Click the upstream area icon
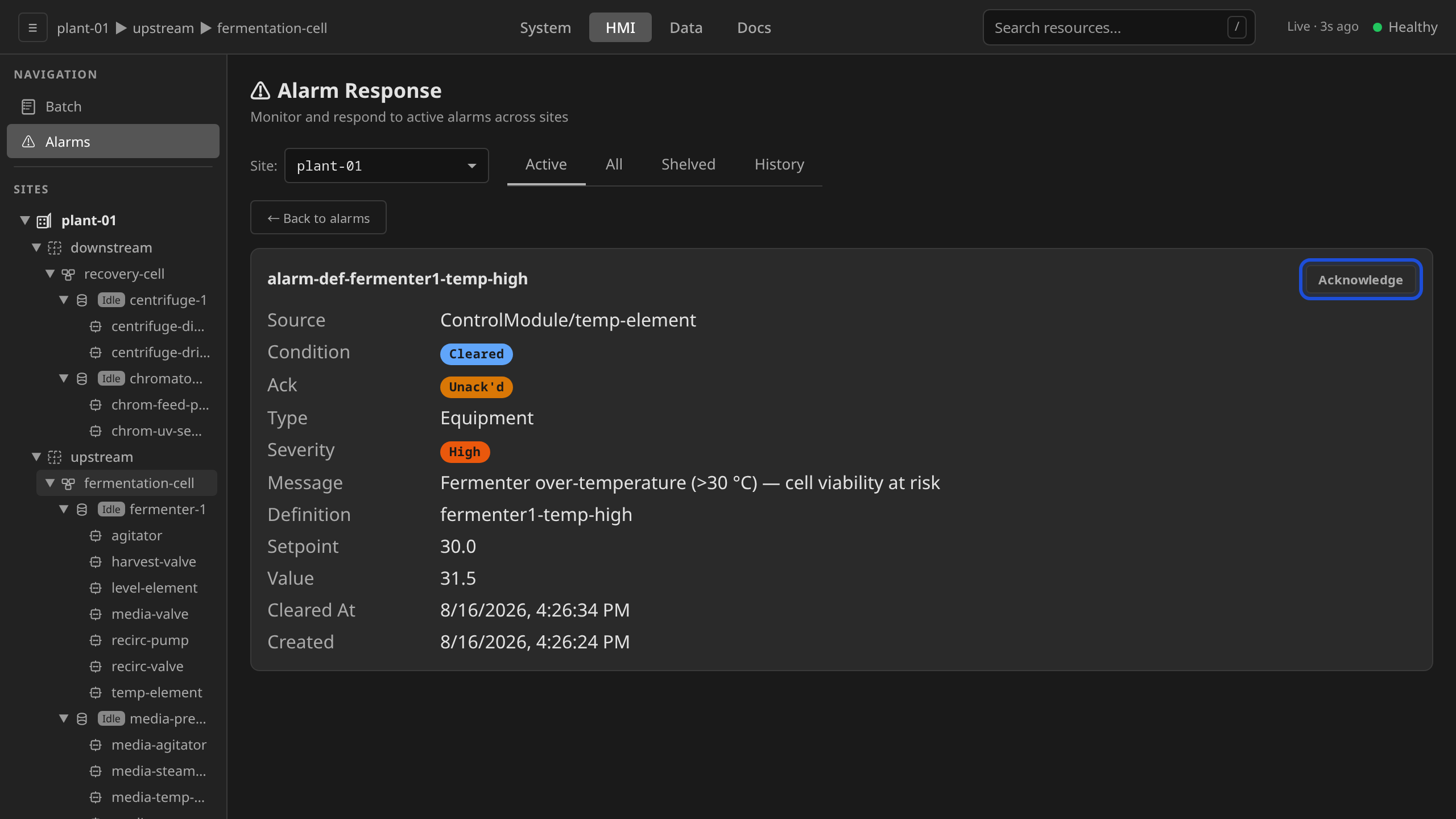The image size is (1456, 819). (x=55, y=457)
